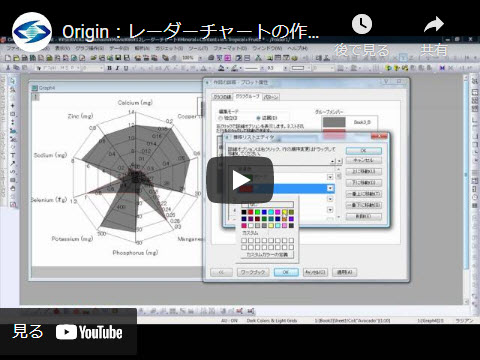
Task: Switch to the パターン tab
Action: pos(271,97)
